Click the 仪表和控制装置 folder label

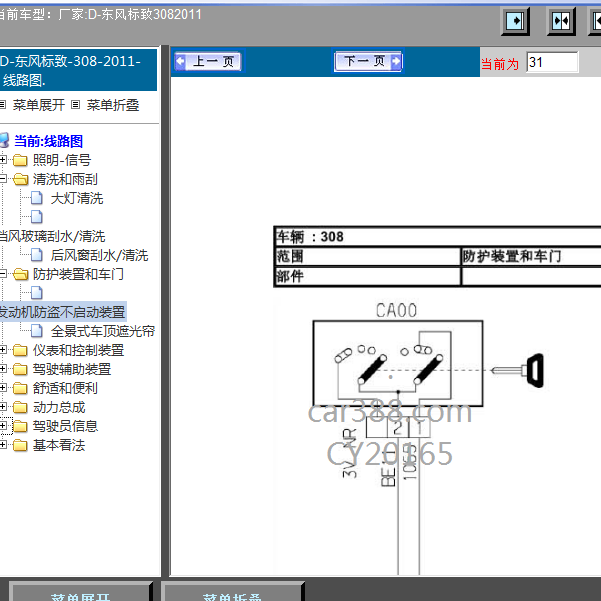[x=78, y=350]
